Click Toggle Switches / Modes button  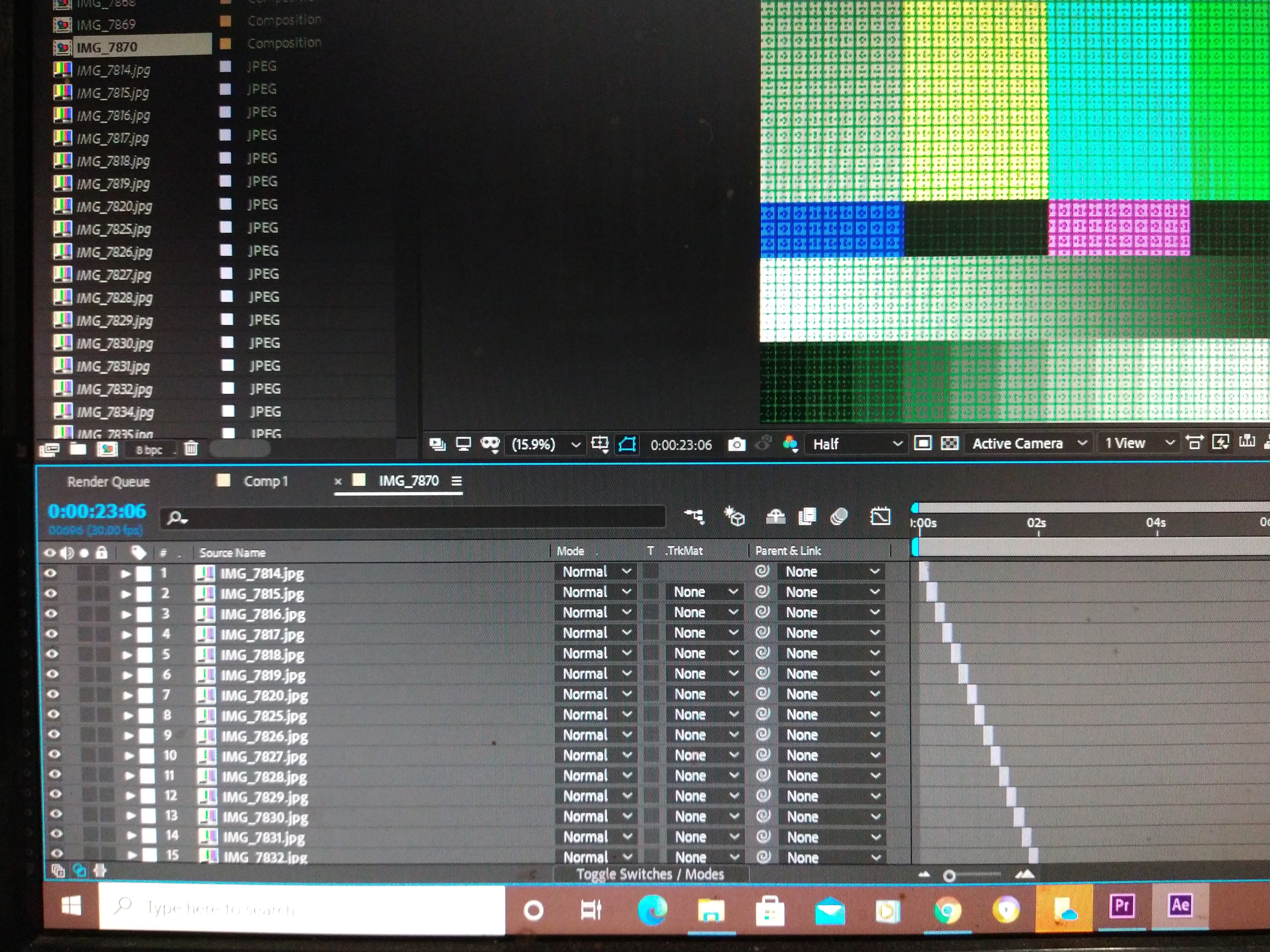pos(650,874)
